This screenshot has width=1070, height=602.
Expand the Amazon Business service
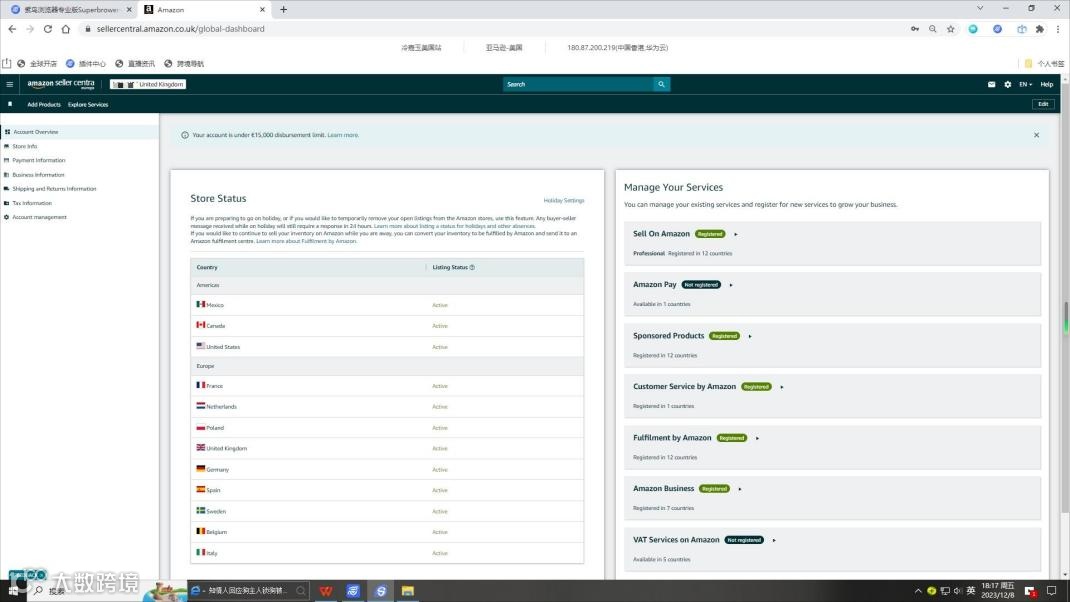click(740, 489)
